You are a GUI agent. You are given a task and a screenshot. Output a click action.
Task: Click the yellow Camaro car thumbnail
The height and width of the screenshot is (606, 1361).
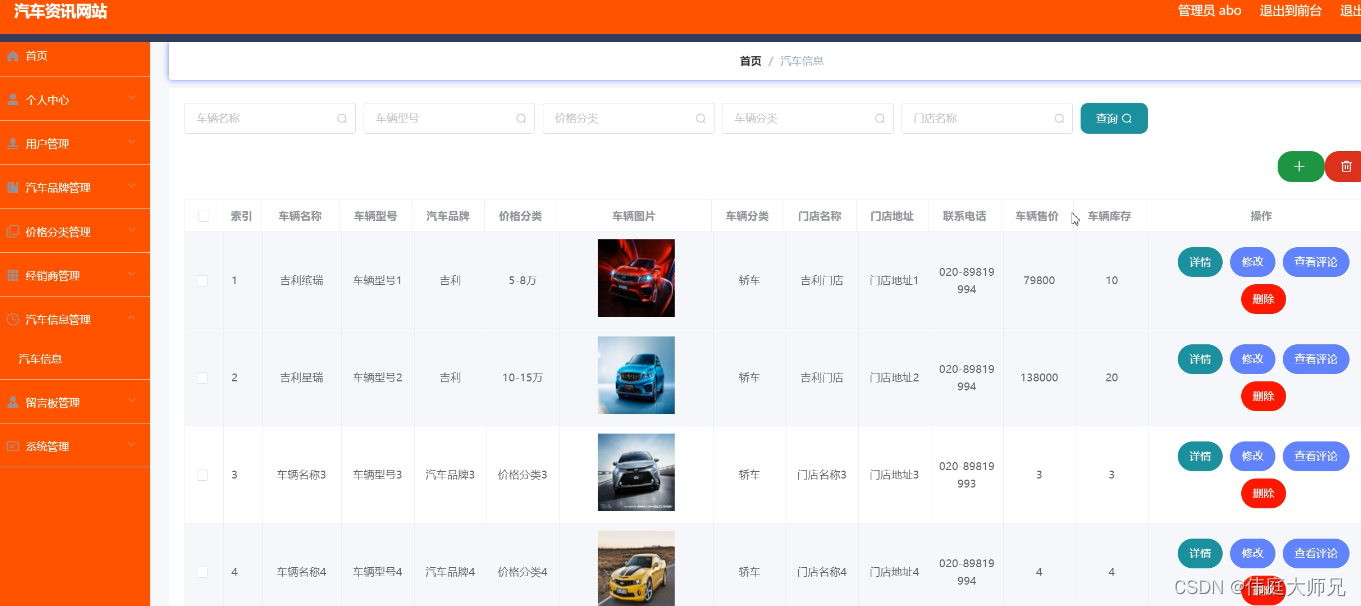point(636,572)
